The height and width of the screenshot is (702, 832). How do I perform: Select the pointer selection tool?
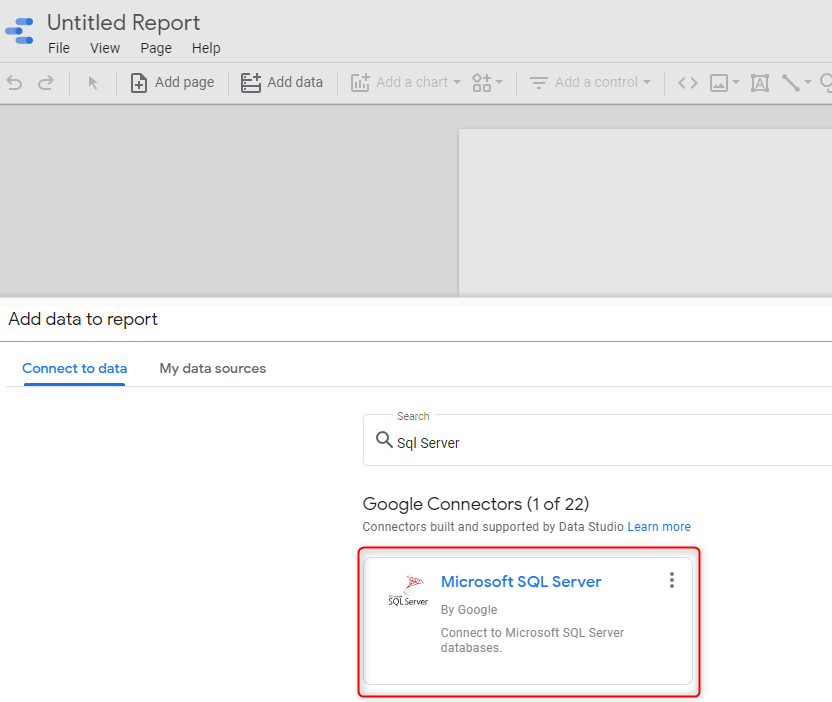[x=93, y=83]
